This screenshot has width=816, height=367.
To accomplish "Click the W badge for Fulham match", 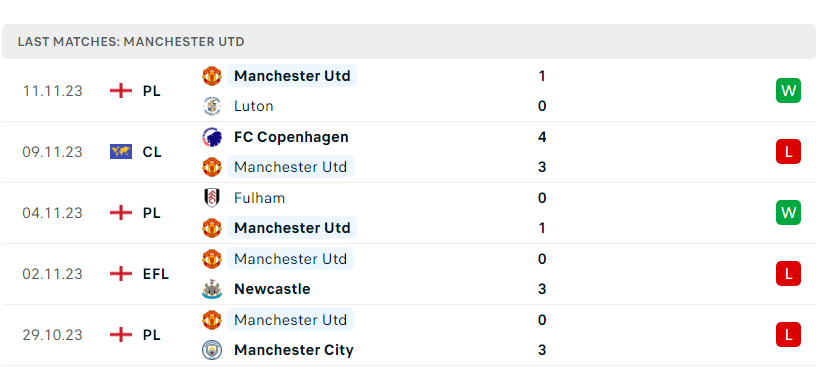I will [788, 213].
